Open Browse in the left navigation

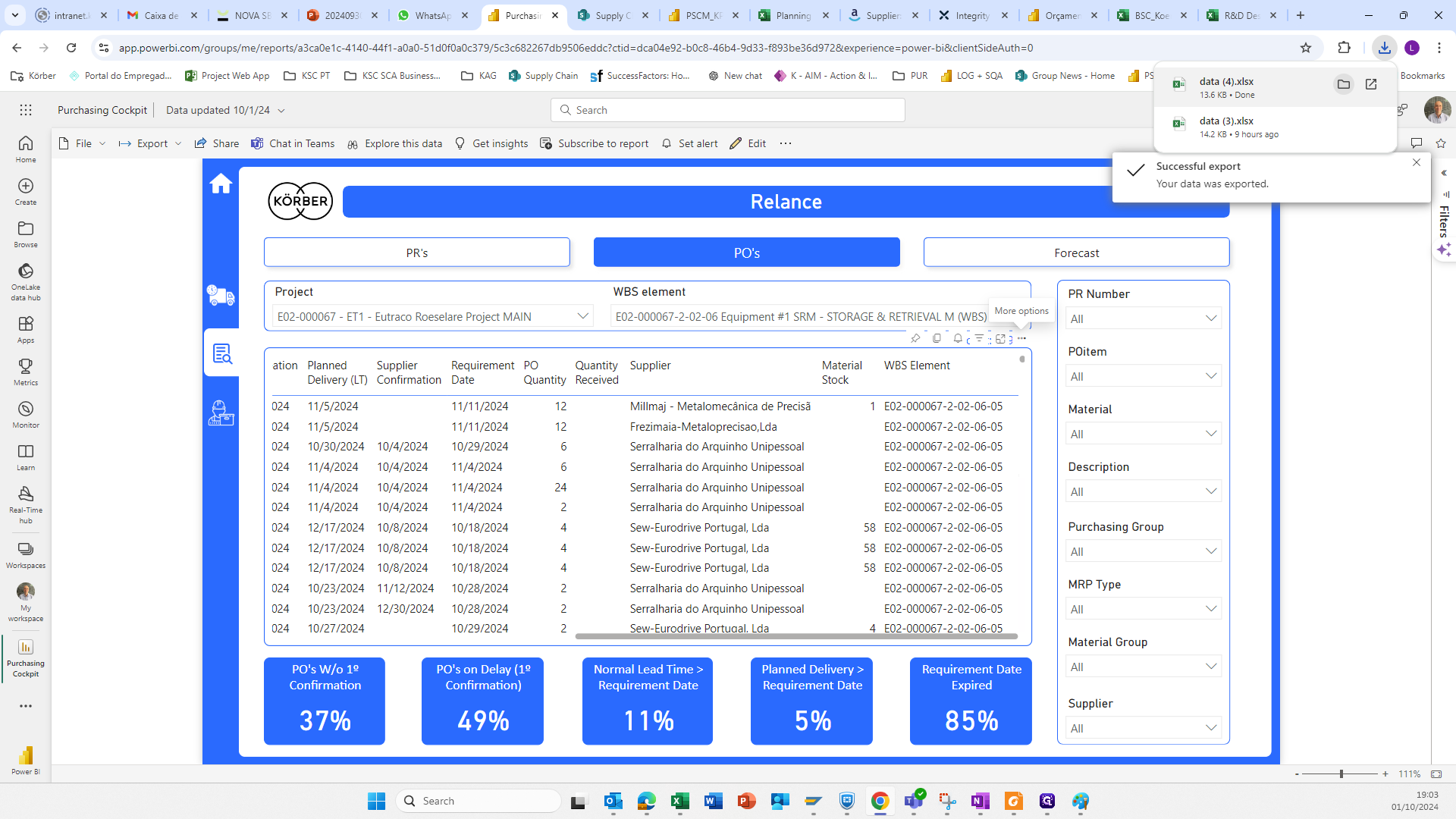(x=26, y=234)
